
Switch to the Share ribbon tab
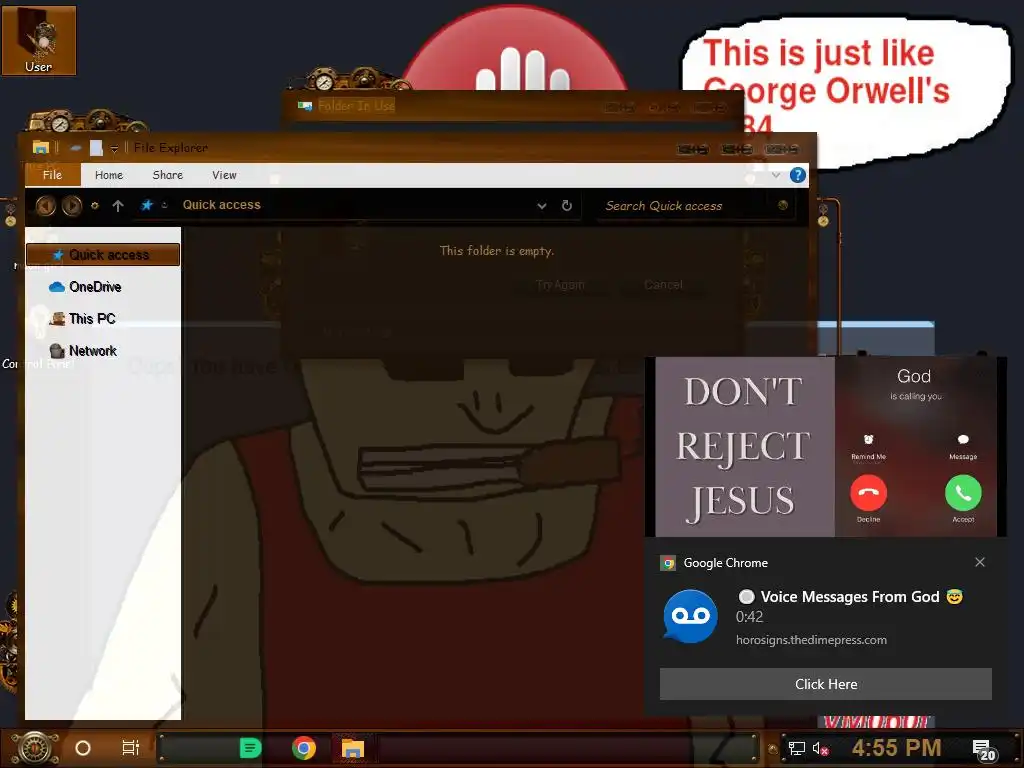pyautogui.click(x=167, y=175)
